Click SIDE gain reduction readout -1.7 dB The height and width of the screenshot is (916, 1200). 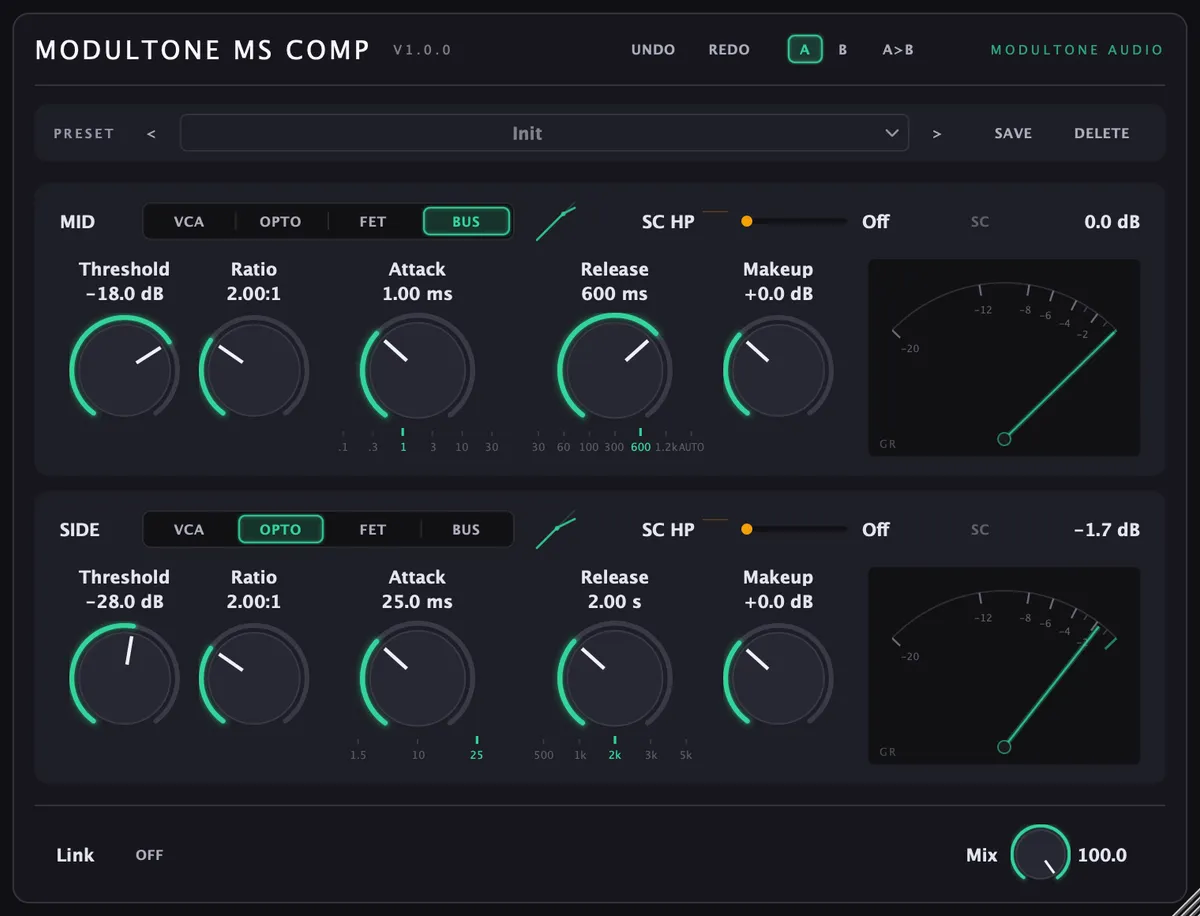pos(1107,530)
